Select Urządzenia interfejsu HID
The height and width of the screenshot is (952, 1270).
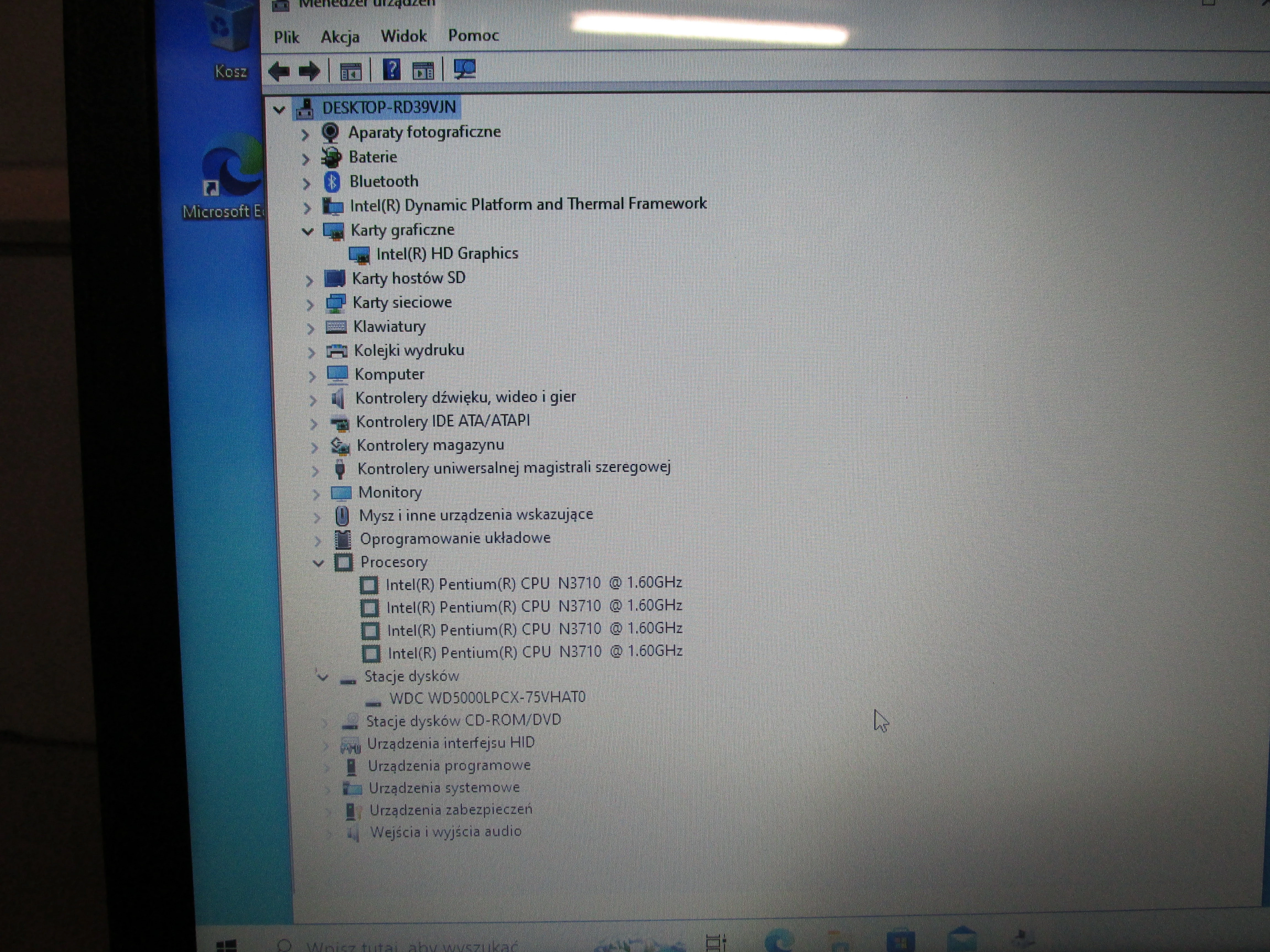(451, 743)
